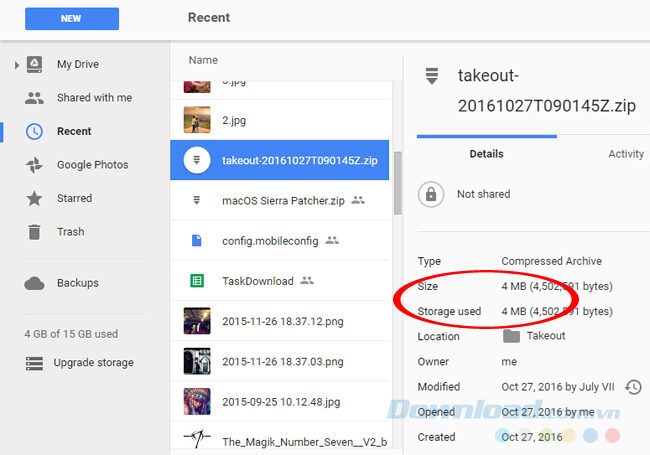The image size is (650, 455).
Task: Open the TaskDownload spreadsheet
Action: click(x=258, y=281)
